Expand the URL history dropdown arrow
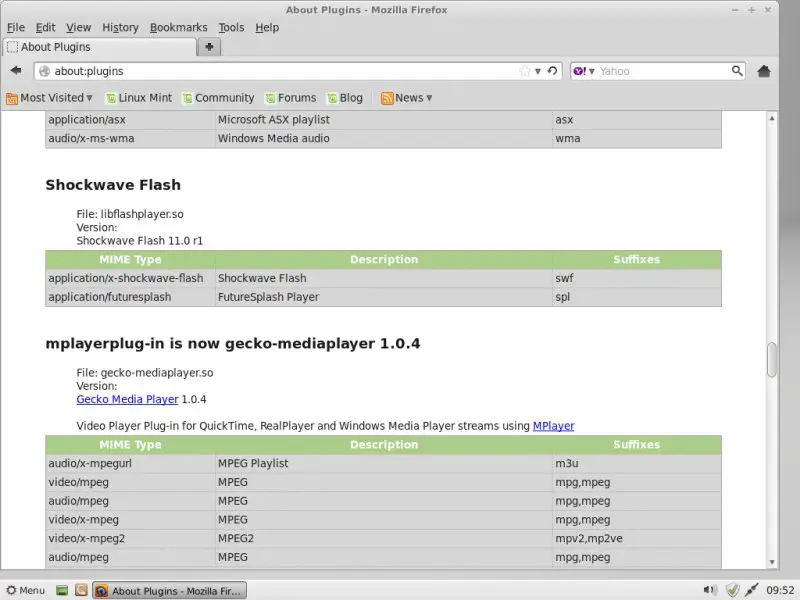The height and width of the screenshot is (600, 800). click(537, 71)
